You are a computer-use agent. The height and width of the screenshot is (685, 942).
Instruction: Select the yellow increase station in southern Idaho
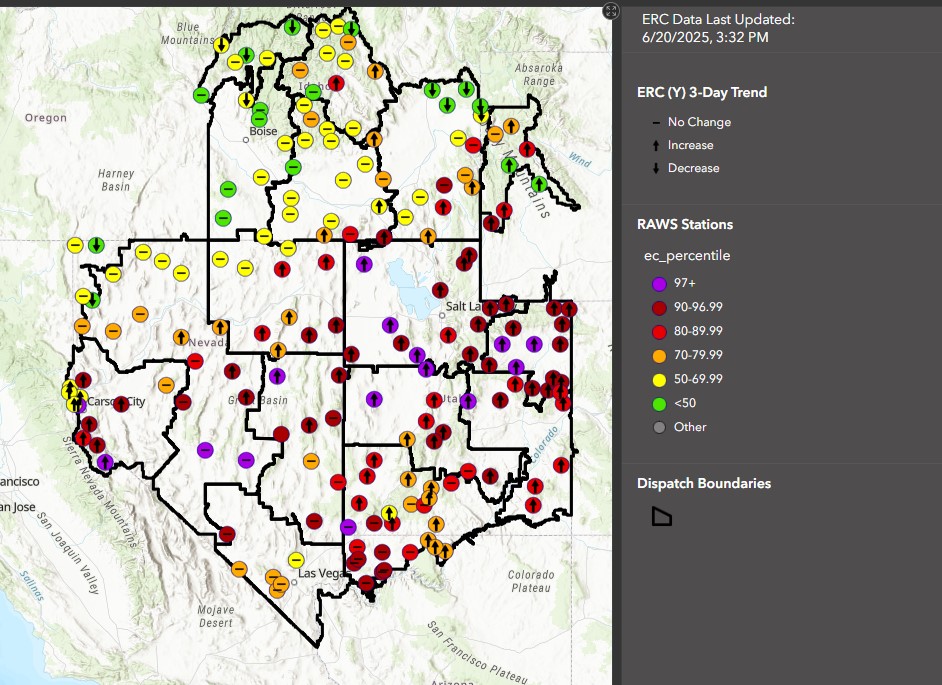coord(378,206)
